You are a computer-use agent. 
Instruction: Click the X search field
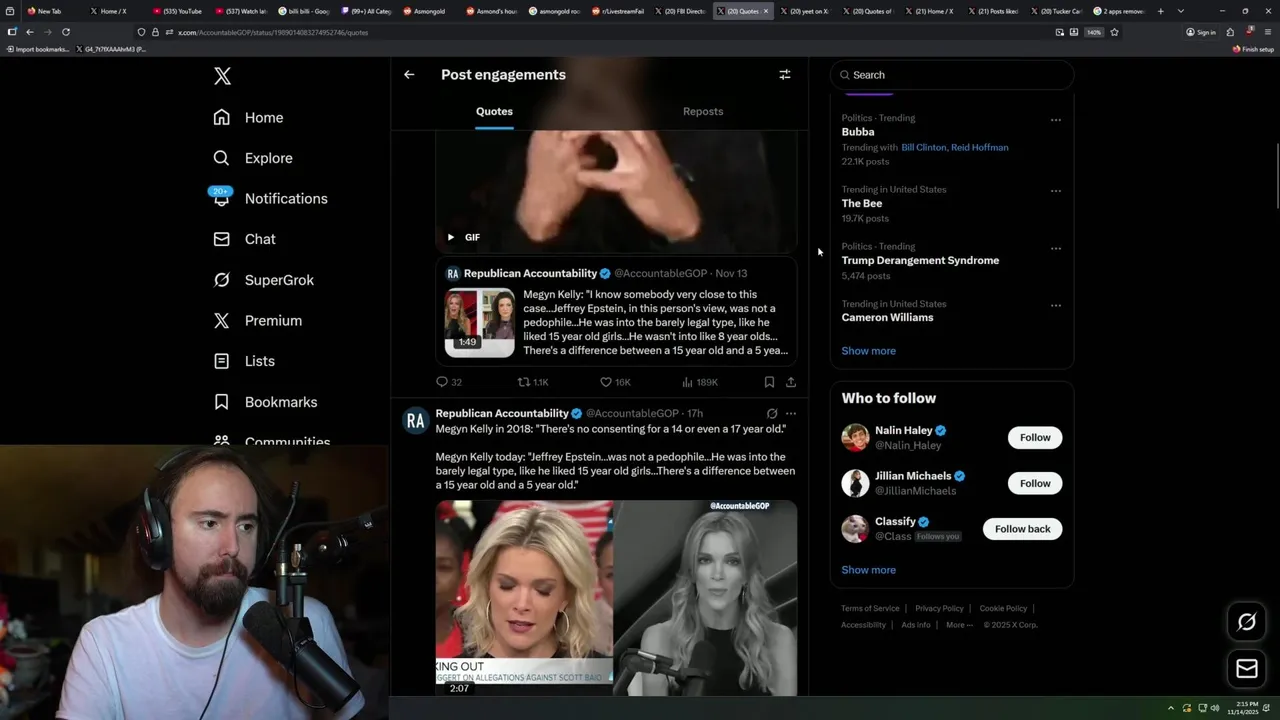(x=952, y=75)
